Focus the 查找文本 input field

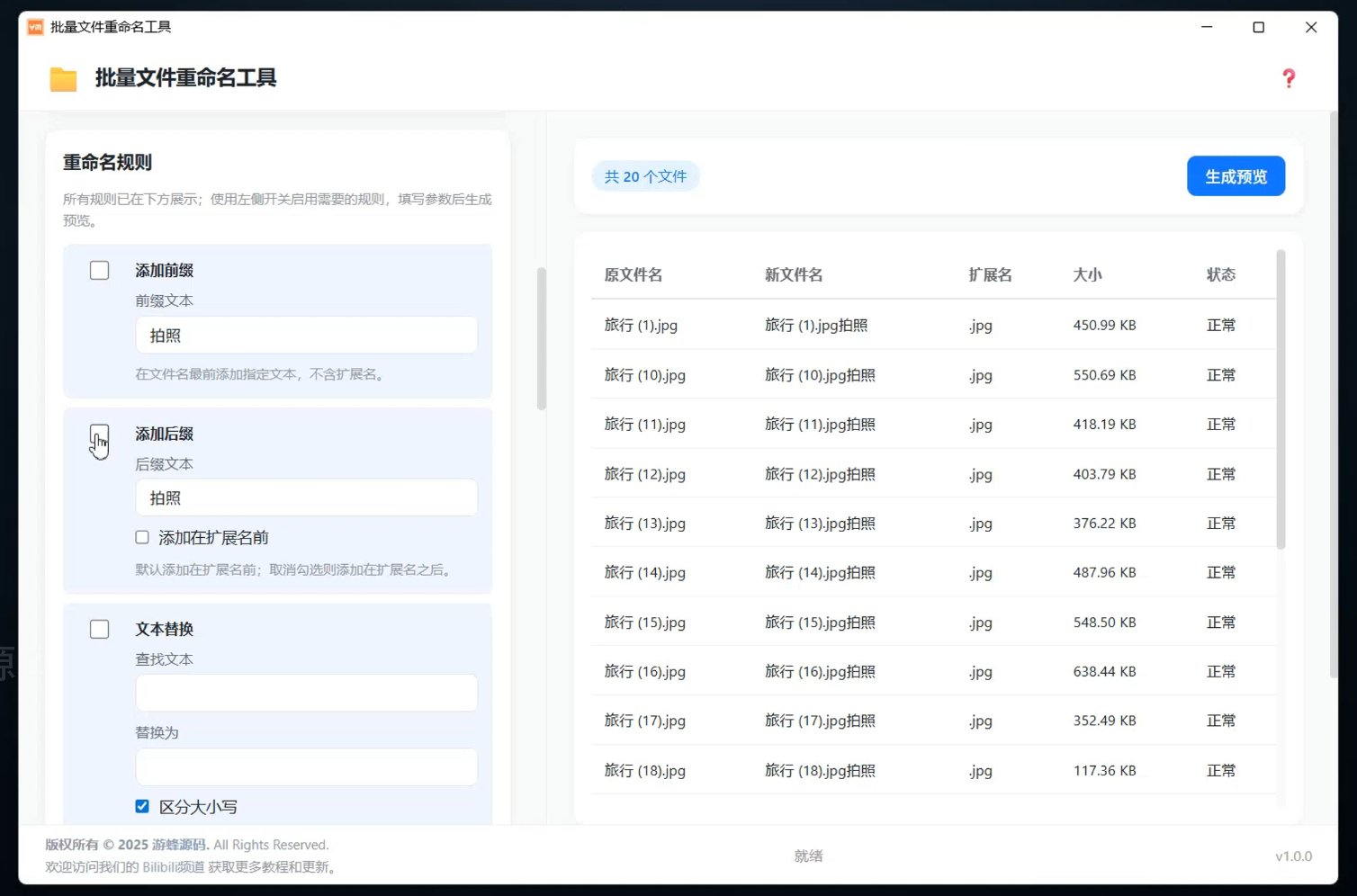tap(306, 694)
